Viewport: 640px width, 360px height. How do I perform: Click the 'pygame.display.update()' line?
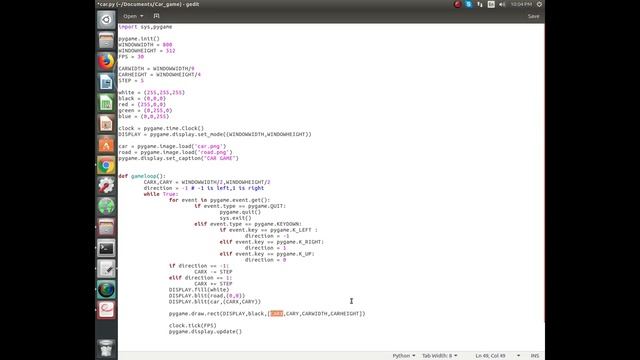pos(205,331)
